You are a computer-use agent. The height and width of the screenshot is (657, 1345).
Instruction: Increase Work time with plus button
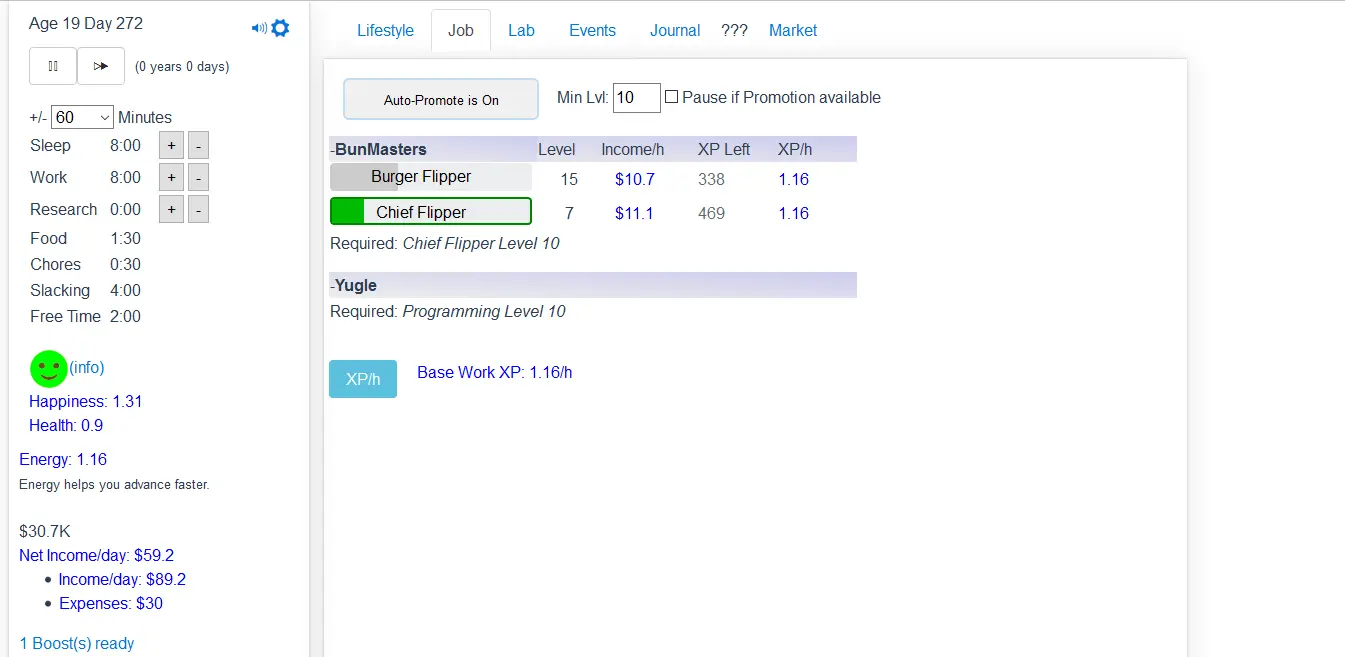pos(171,178)
